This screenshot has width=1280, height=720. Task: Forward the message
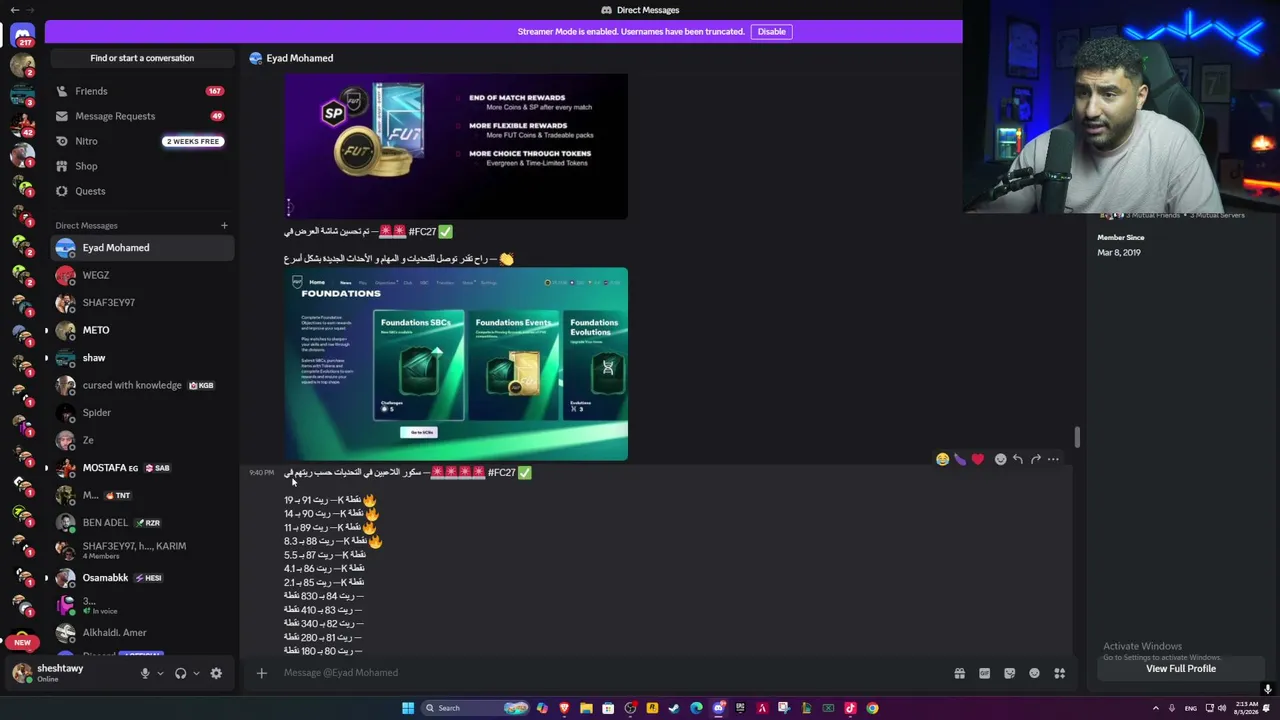pyautogui.click(x=1036, y=459)
